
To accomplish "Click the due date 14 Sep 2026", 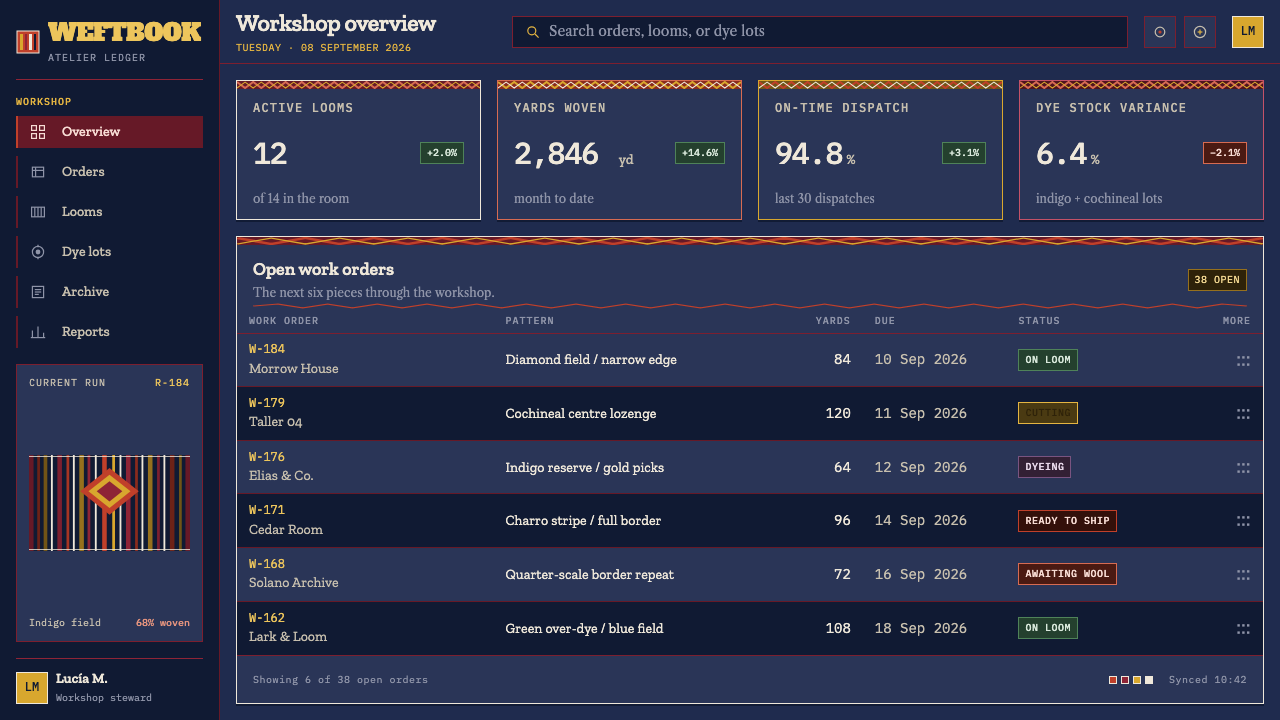I will (x=921, y=521).
